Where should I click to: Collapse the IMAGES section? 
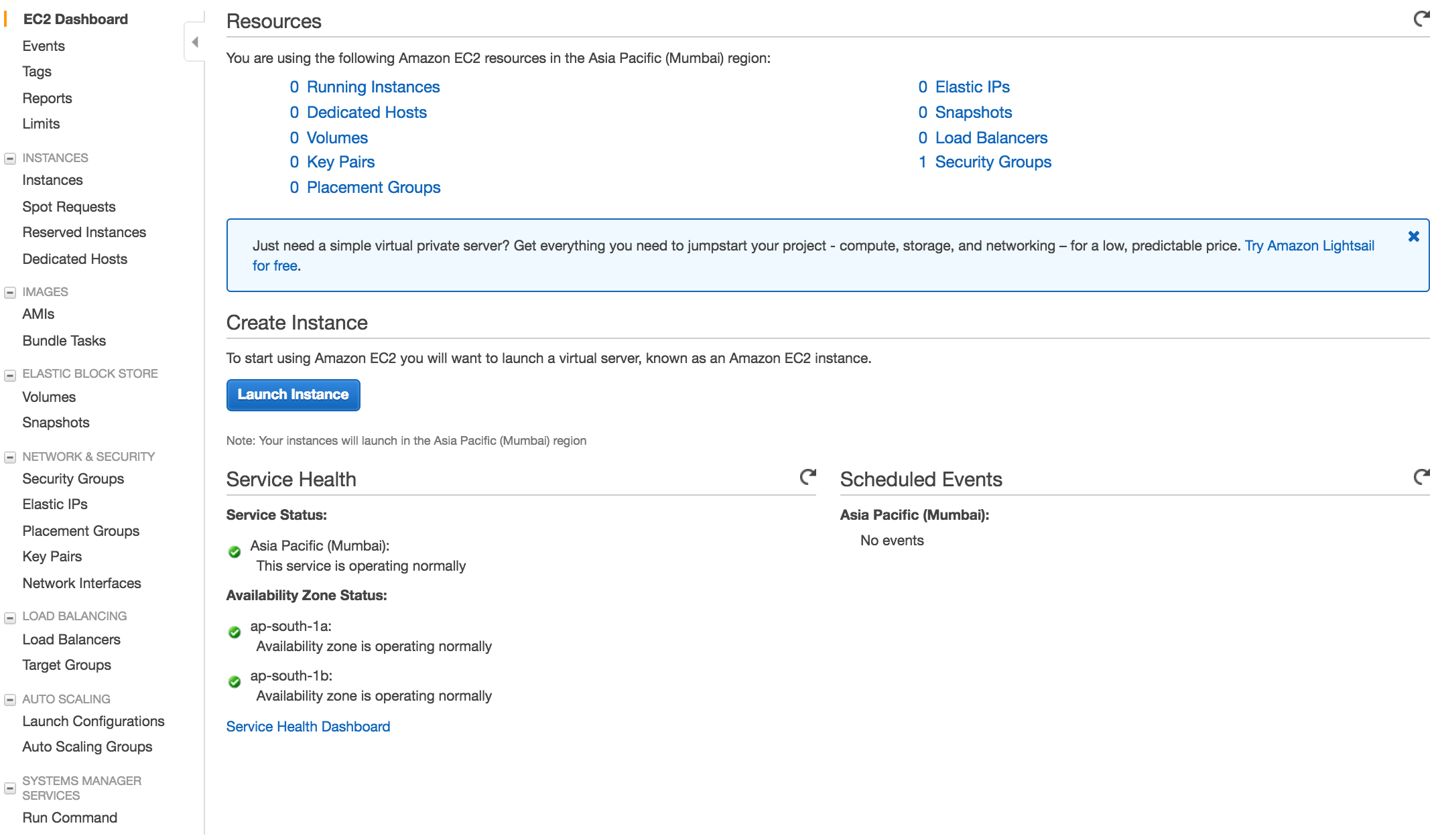pyautogui.click(x=10, y=293)
